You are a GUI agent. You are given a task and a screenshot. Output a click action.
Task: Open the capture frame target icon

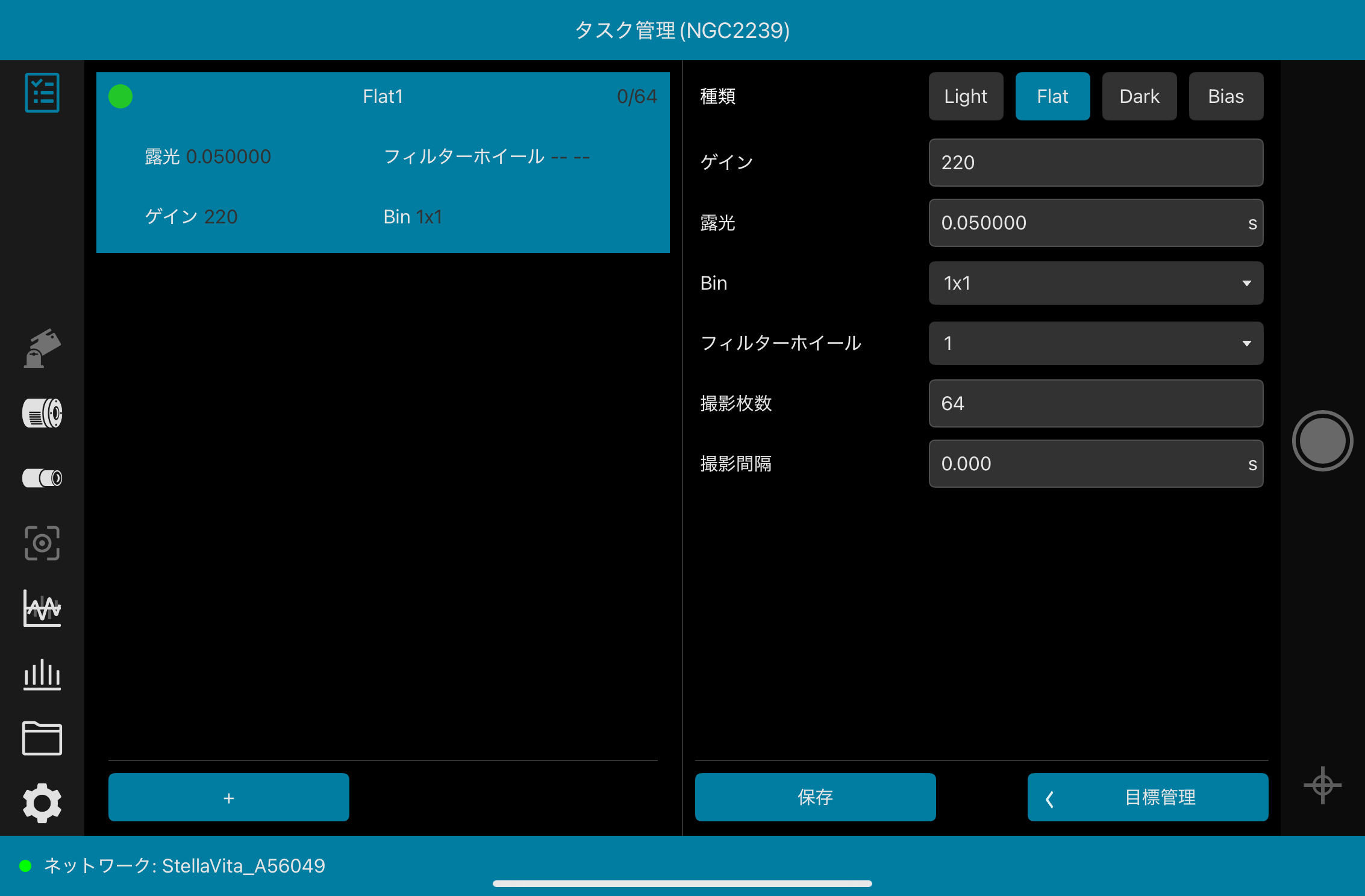pyautogui.click(x=42, y=543)
